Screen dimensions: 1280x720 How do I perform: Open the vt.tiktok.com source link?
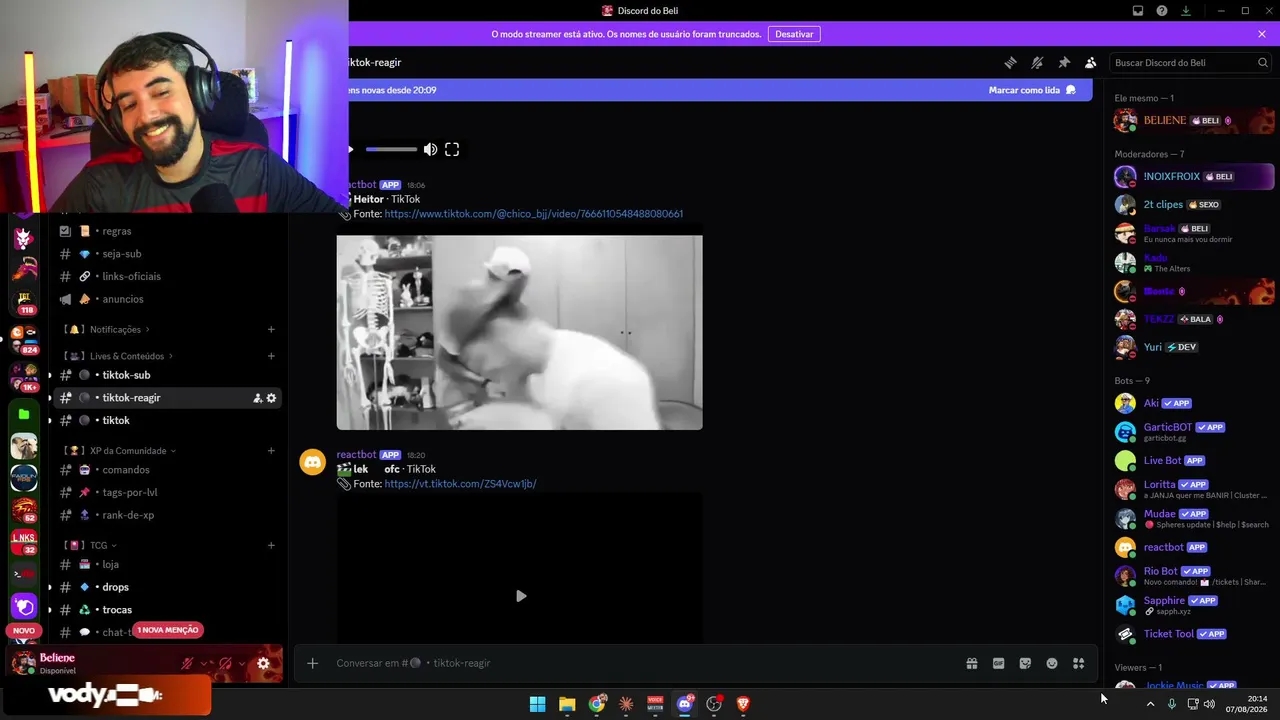coord(460,484)
